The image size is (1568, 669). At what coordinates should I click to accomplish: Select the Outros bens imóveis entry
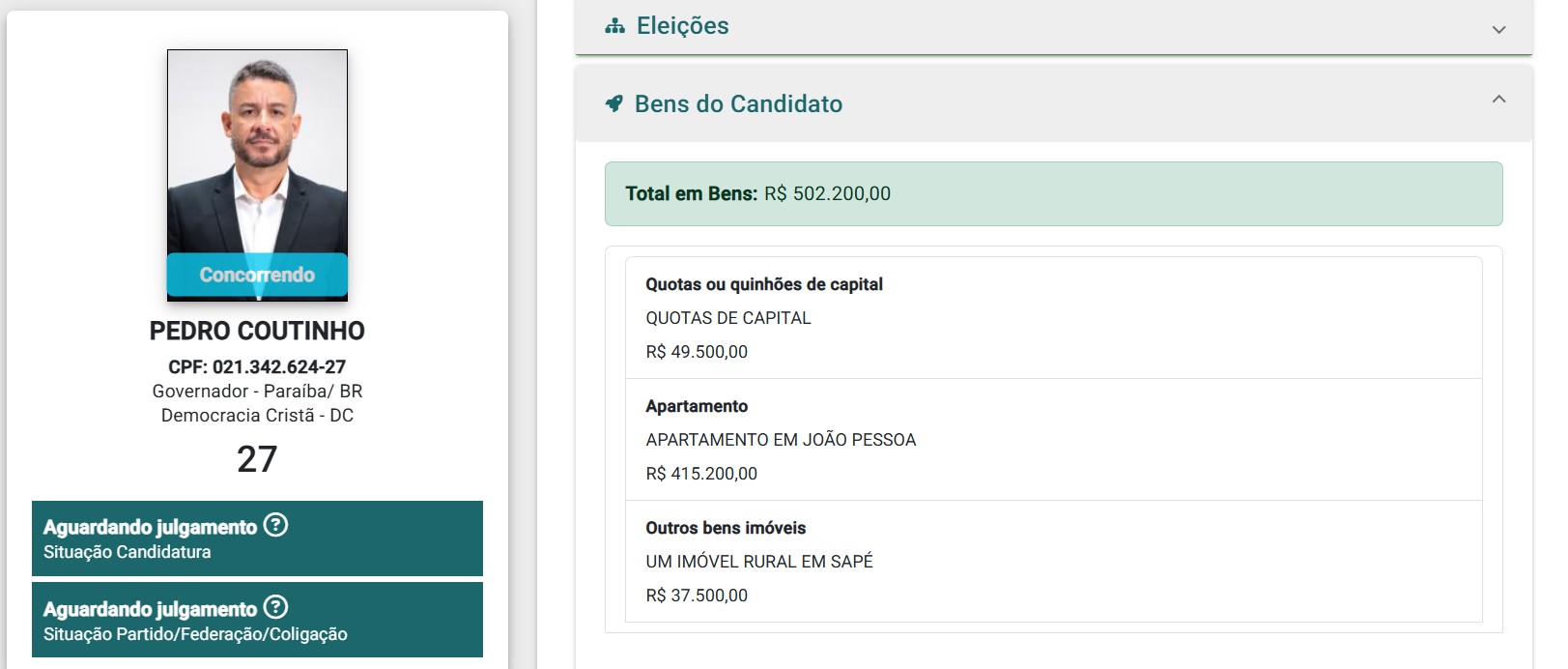1053,562
